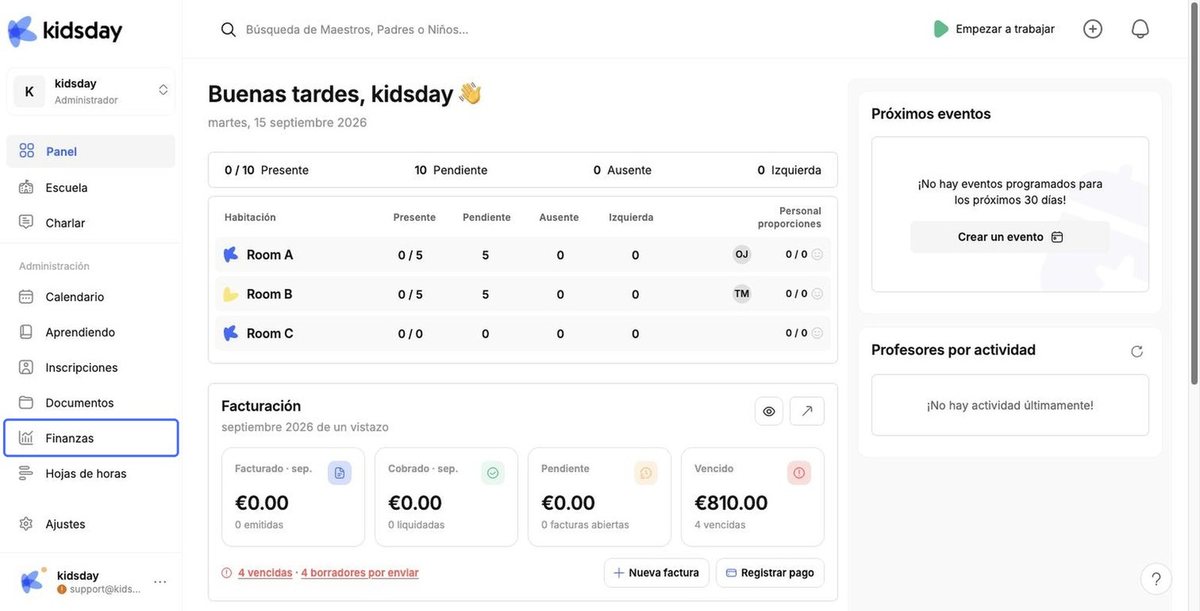Refresh the Profesores por actividad panel
The width and height of the screenshot is (1200, 611).
(1137, 351)
